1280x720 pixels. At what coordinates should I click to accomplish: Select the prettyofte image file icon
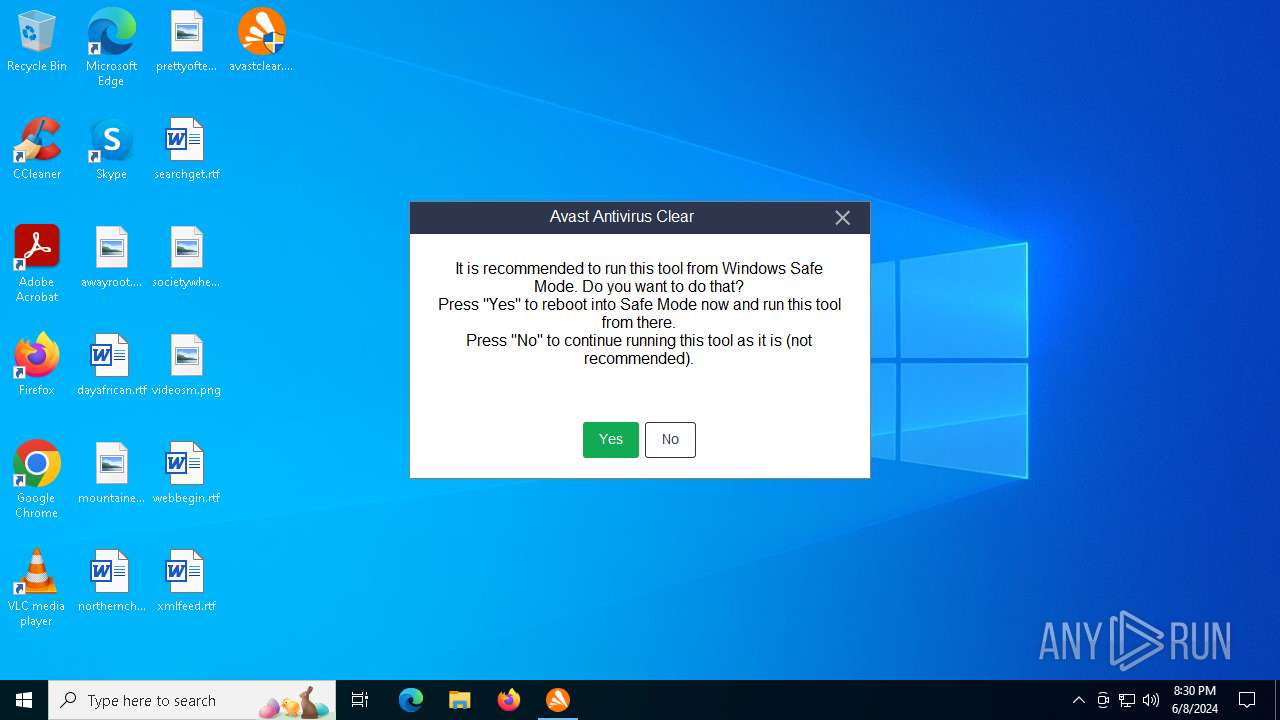point(186,41)
